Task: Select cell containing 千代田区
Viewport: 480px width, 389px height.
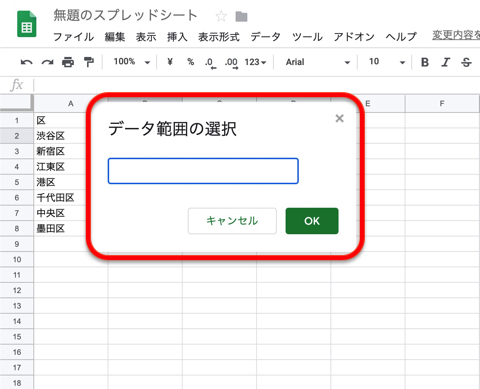Action: [x=71, y=198]
